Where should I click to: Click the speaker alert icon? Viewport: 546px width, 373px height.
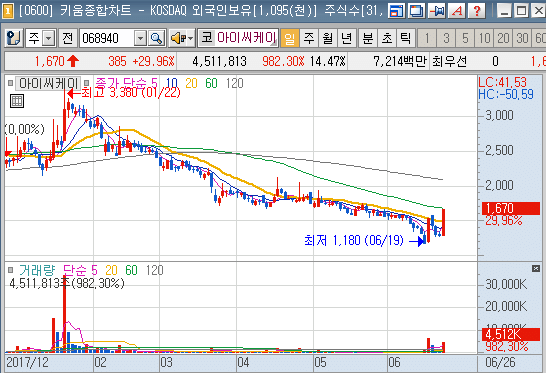click(178, 38)
